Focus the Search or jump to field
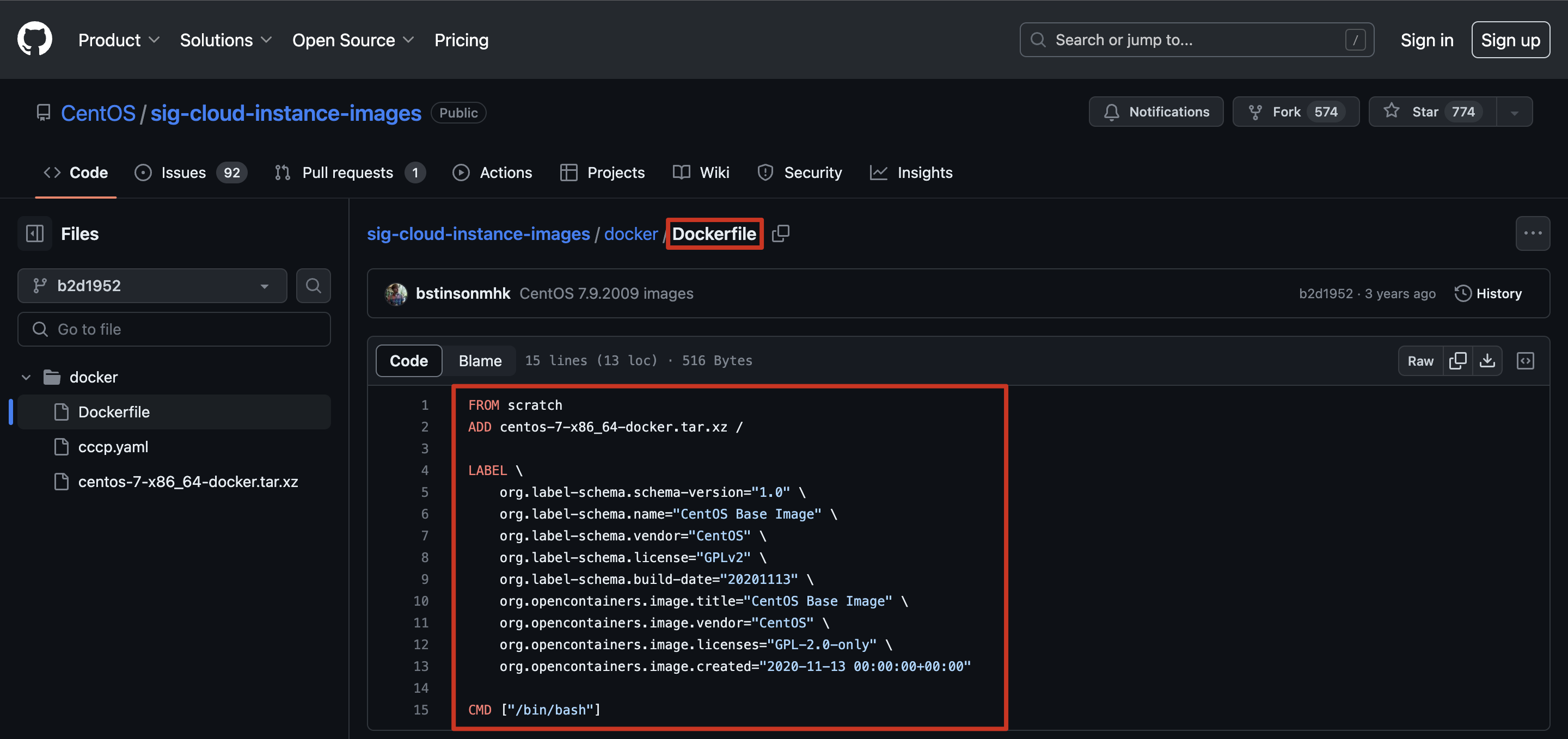 point(1196,40)
